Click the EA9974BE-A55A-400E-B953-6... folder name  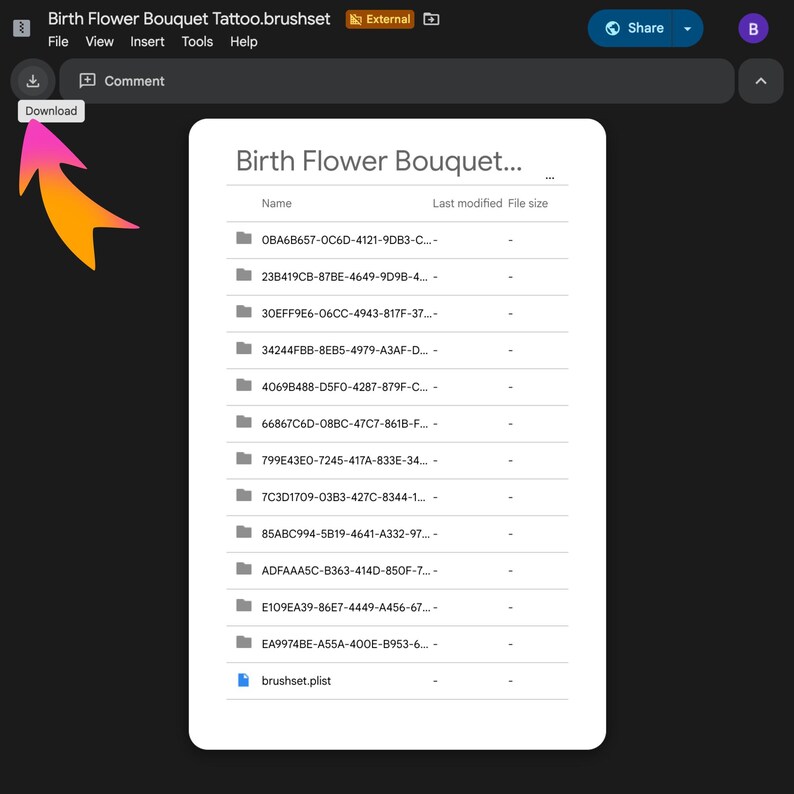344,644
